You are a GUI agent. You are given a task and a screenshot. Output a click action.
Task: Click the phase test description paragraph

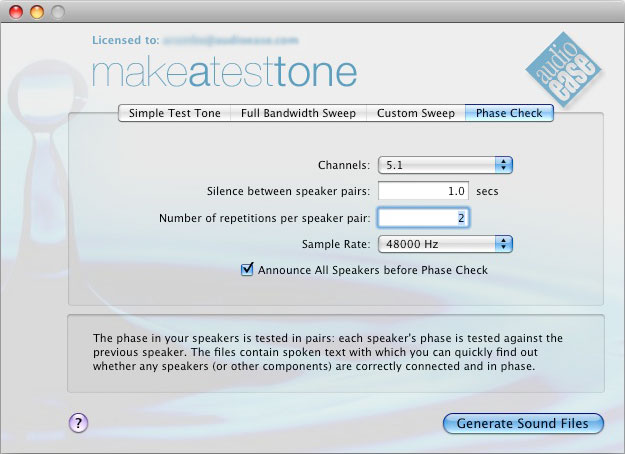pyautogui.click(x=328, y=352)
